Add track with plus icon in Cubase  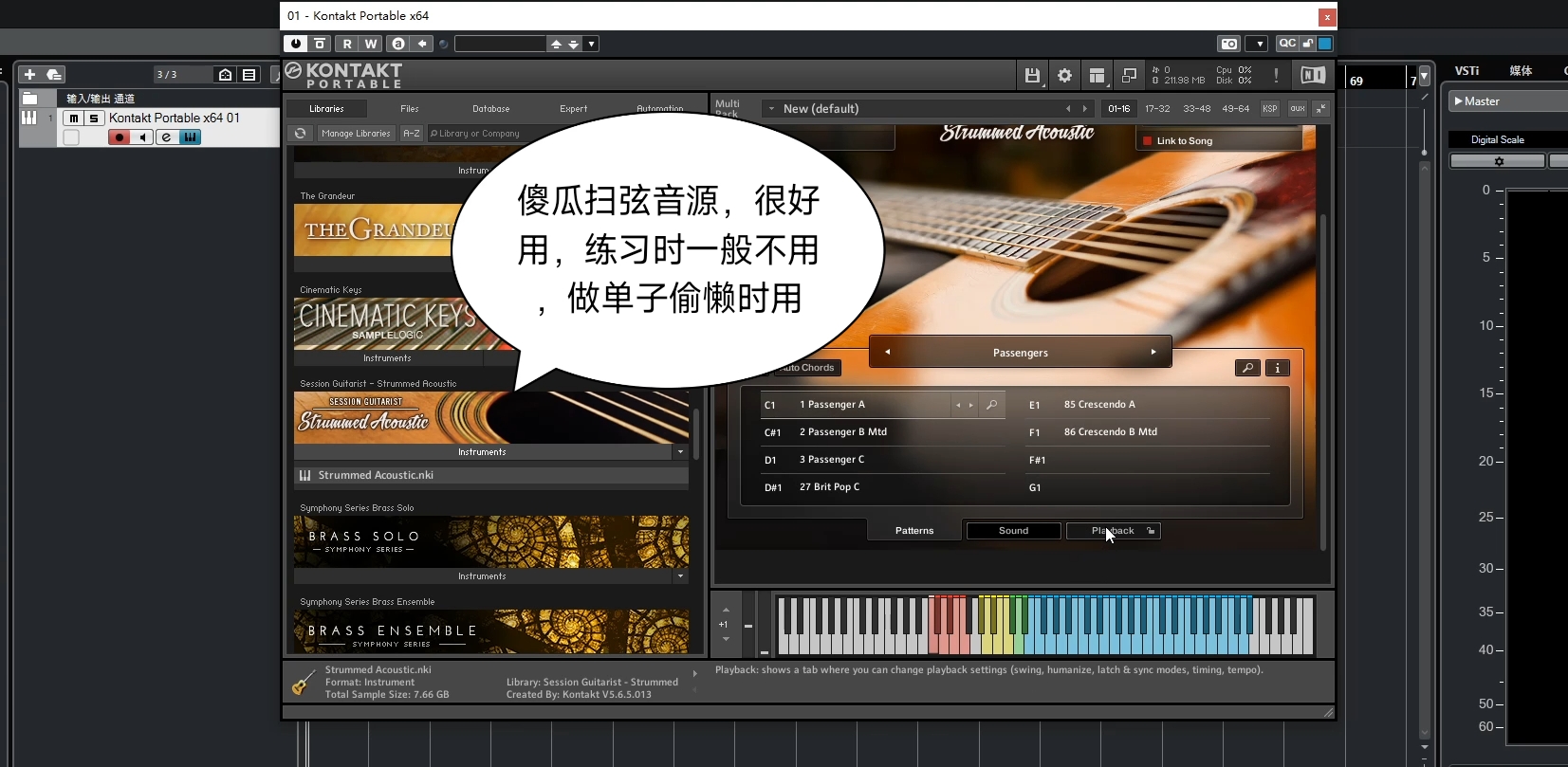point(29,74)
